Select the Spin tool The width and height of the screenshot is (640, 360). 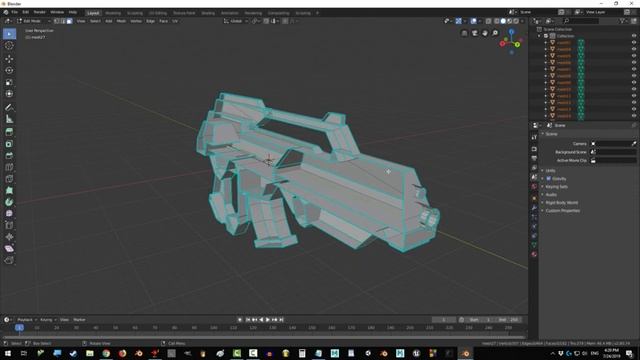[x=9, y=202]
